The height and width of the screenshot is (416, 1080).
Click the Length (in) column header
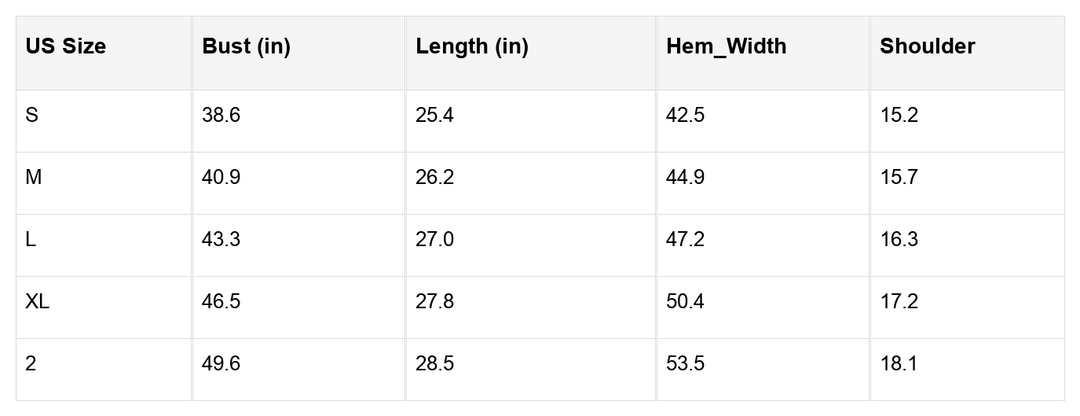[x=472, y=46]
